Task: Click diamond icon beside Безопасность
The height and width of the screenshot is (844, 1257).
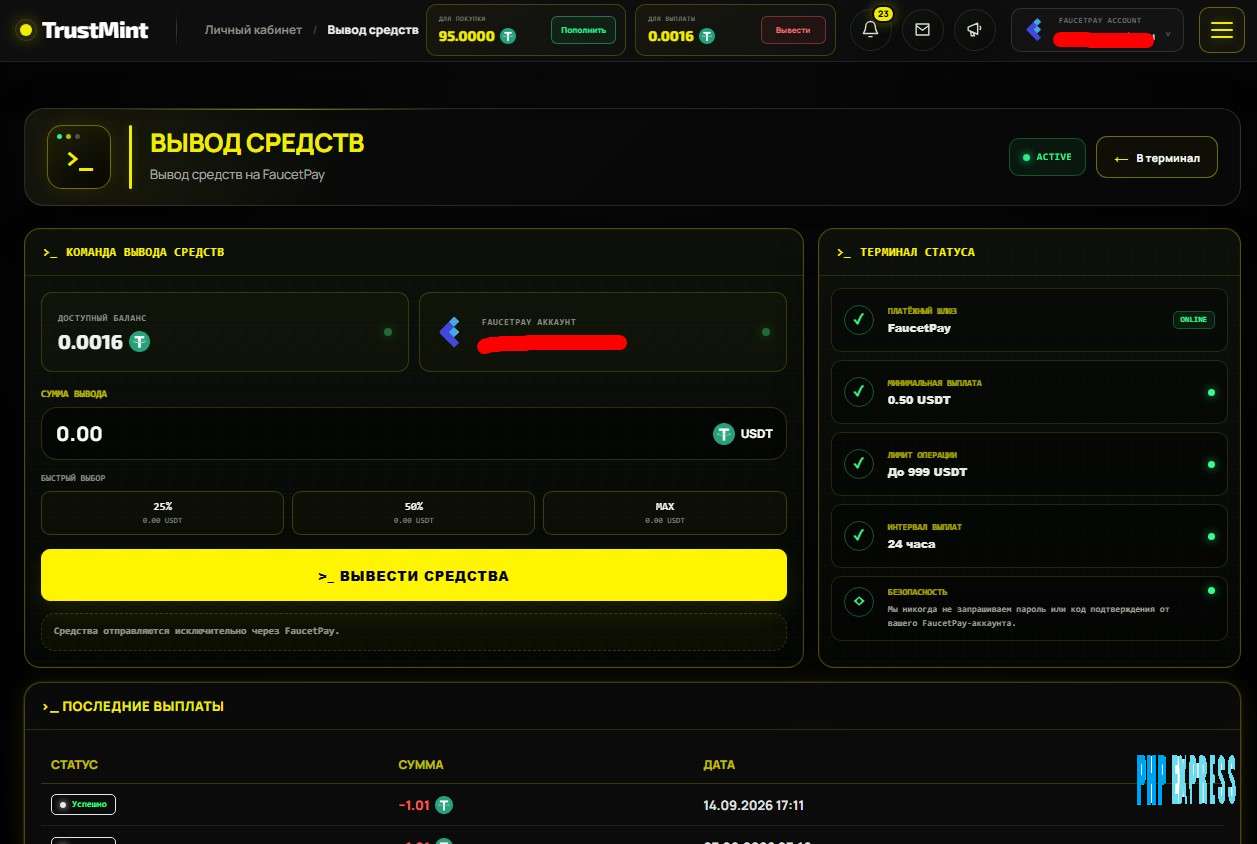Action: tap(858, 602)
